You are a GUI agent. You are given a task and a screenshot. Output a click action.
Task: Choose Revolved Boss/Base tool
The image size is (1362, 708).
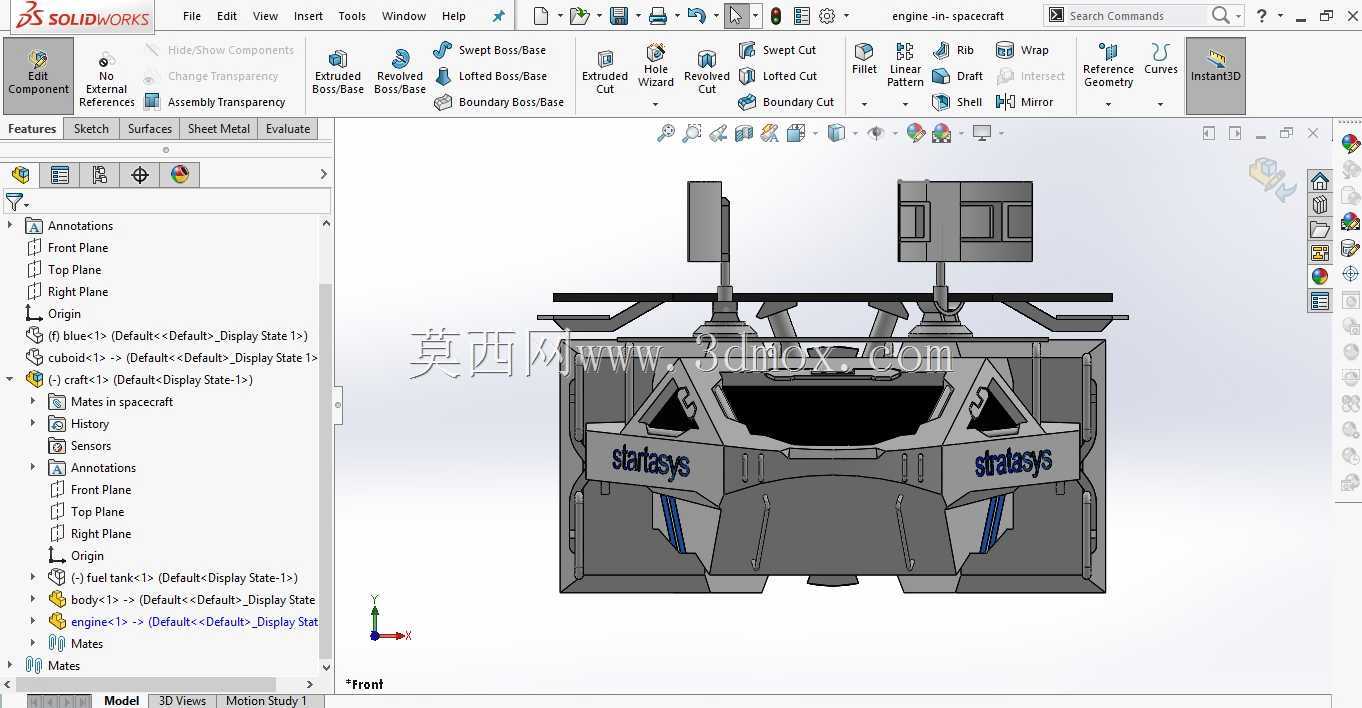click(400, 73)
